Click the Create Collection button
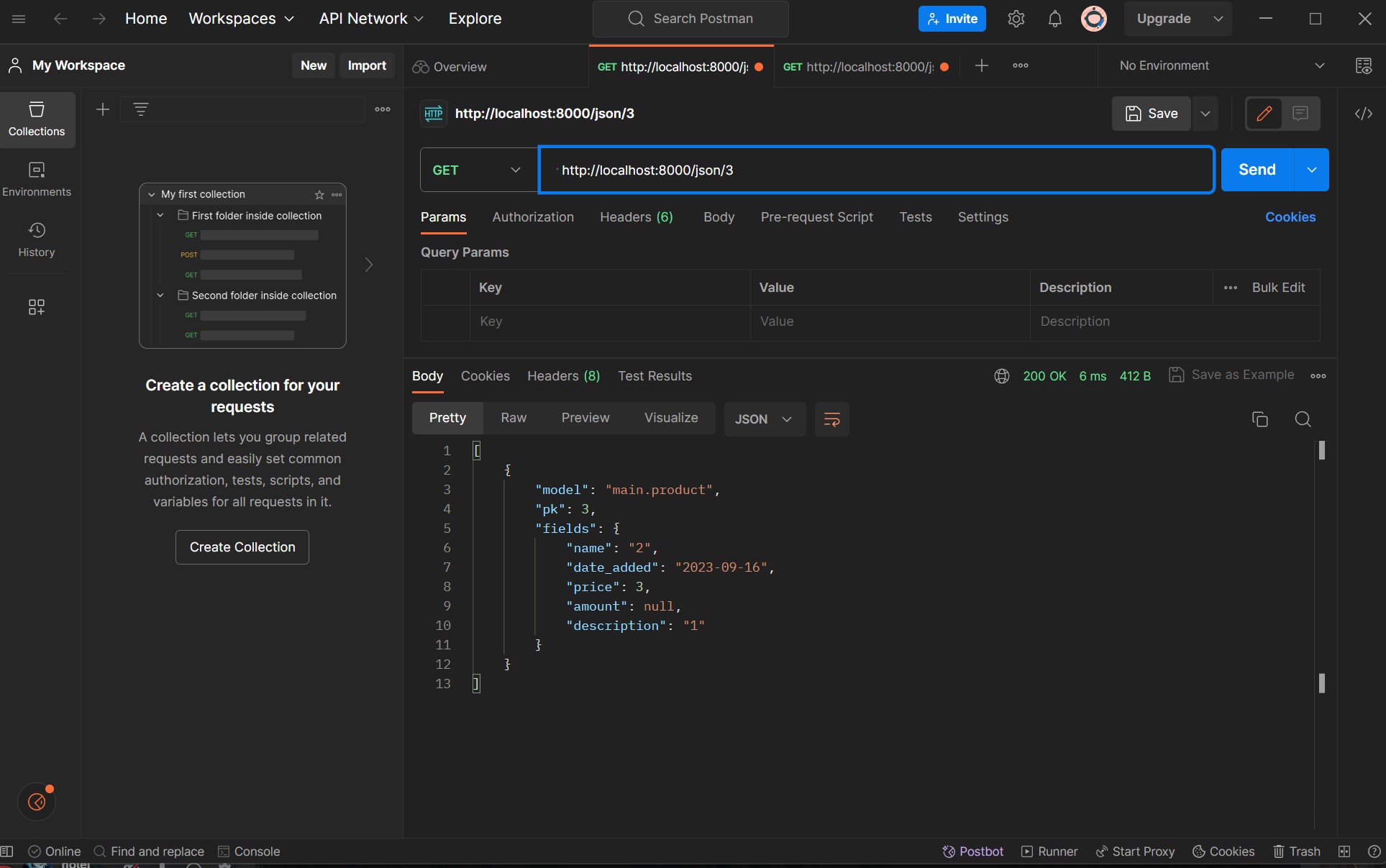This screenshot has width=1386, height=868. pyautogui.click(x=242, y=547)
